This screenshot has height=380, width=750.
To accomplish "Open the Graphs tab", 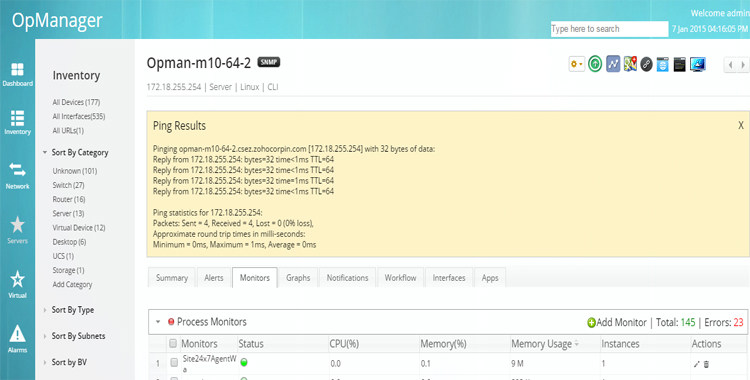I will [x=298, y=278].
